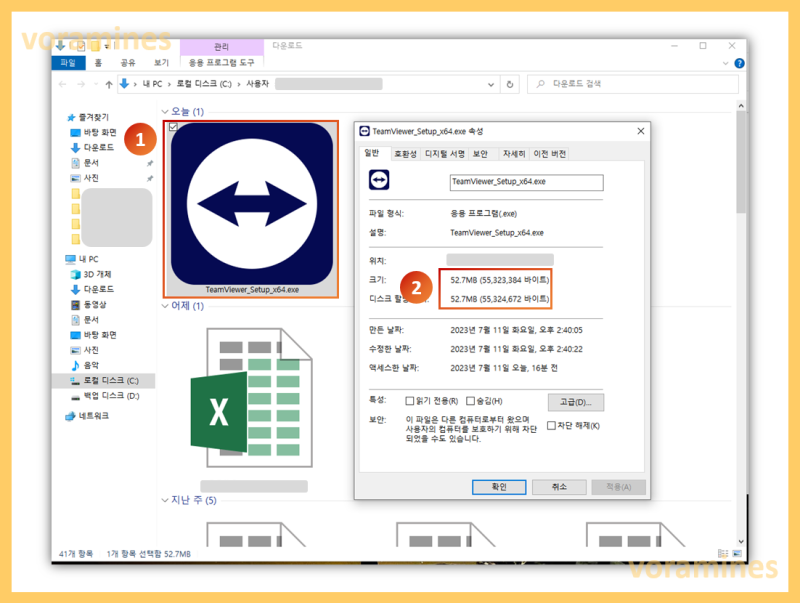Viewport: 800px width, 603px height.
Task: Collapse the 오늘 file group
Action: [167, 111]
